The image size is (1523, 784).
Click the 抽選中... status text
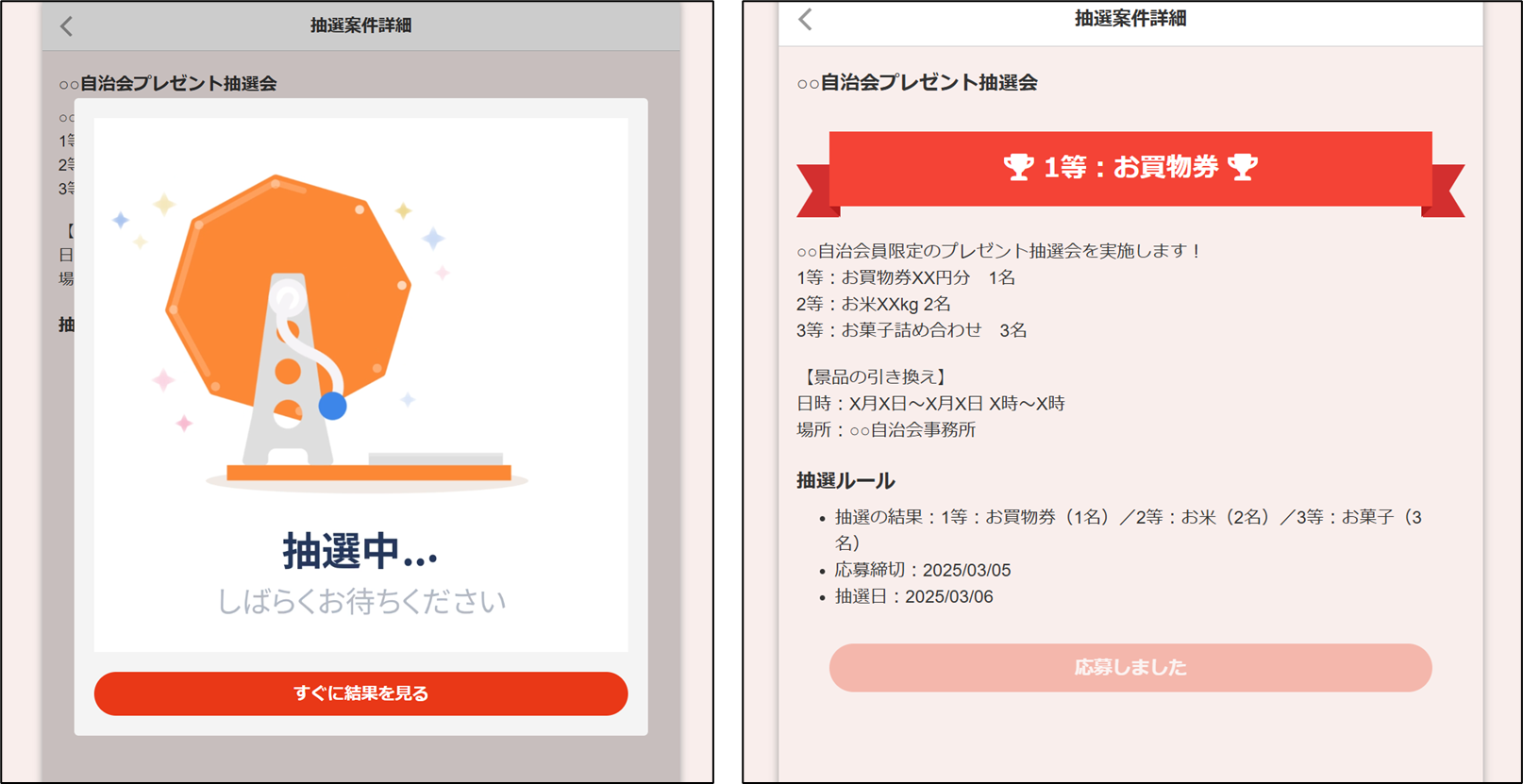click(x=360, y=551)
